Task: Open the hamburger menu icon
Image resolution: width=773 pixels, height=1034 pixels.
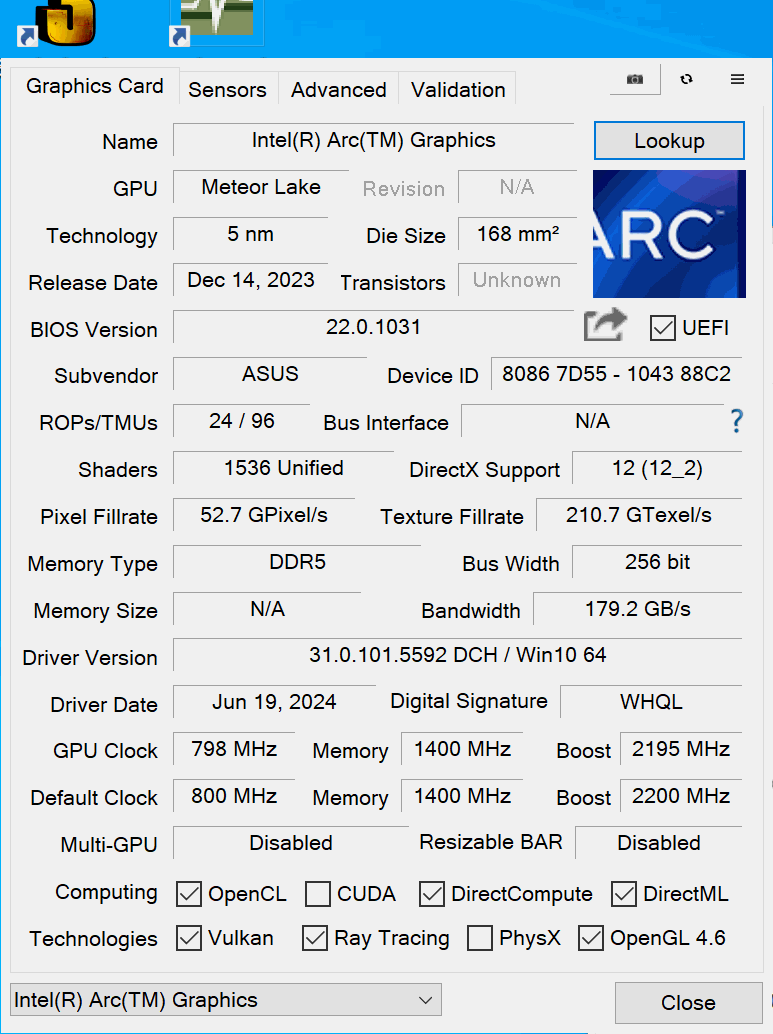Action: pyautogui.click(x=737, y=79)
